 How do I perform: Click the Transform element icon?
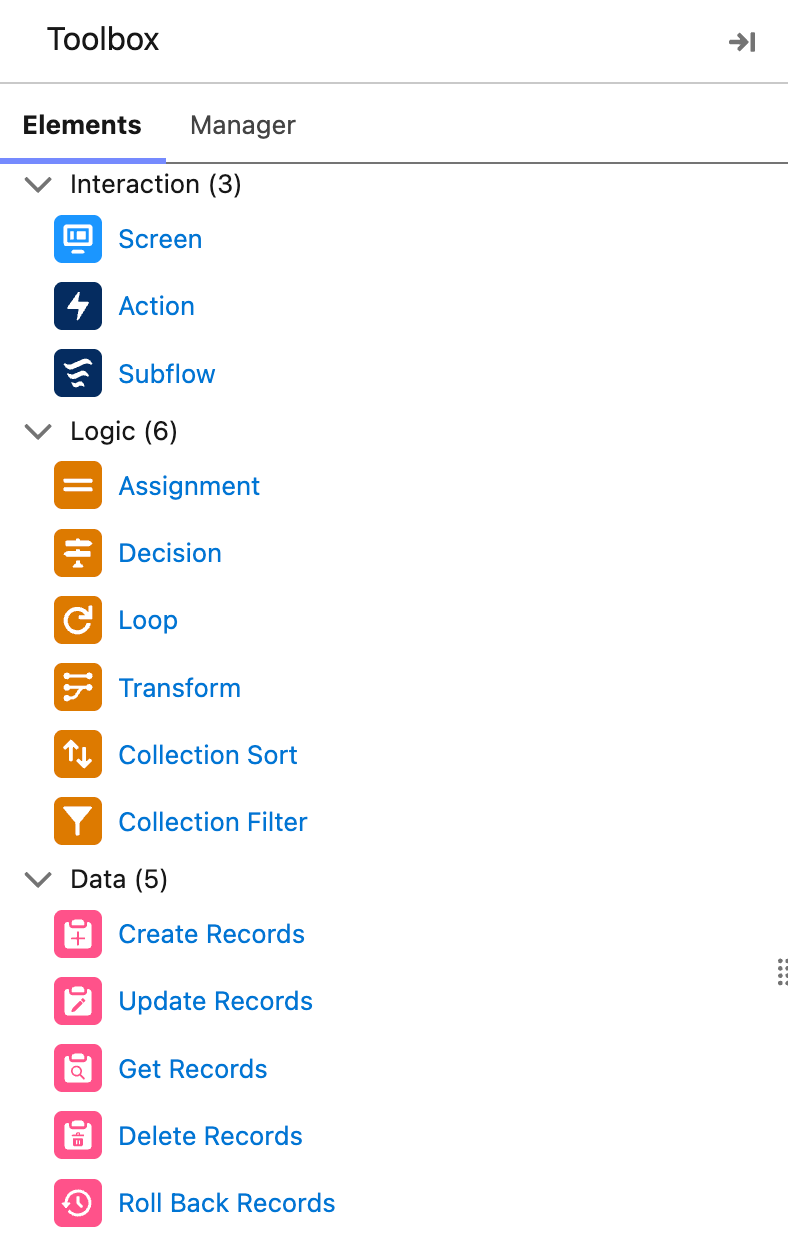coord(78,688)
